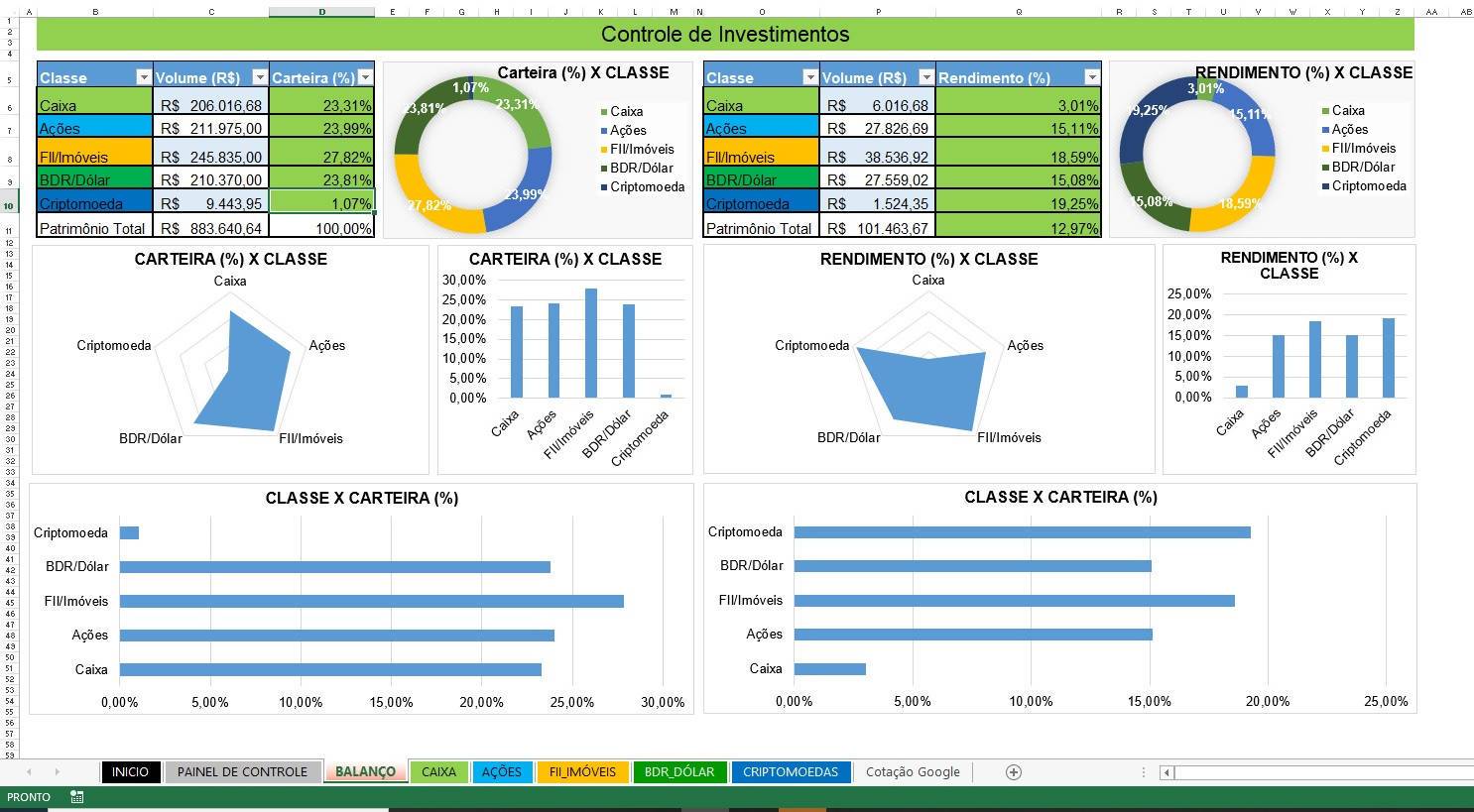Open the Volume (R$) filter dropdown
Screen dimensions: 1474x812
pos(260,76)
